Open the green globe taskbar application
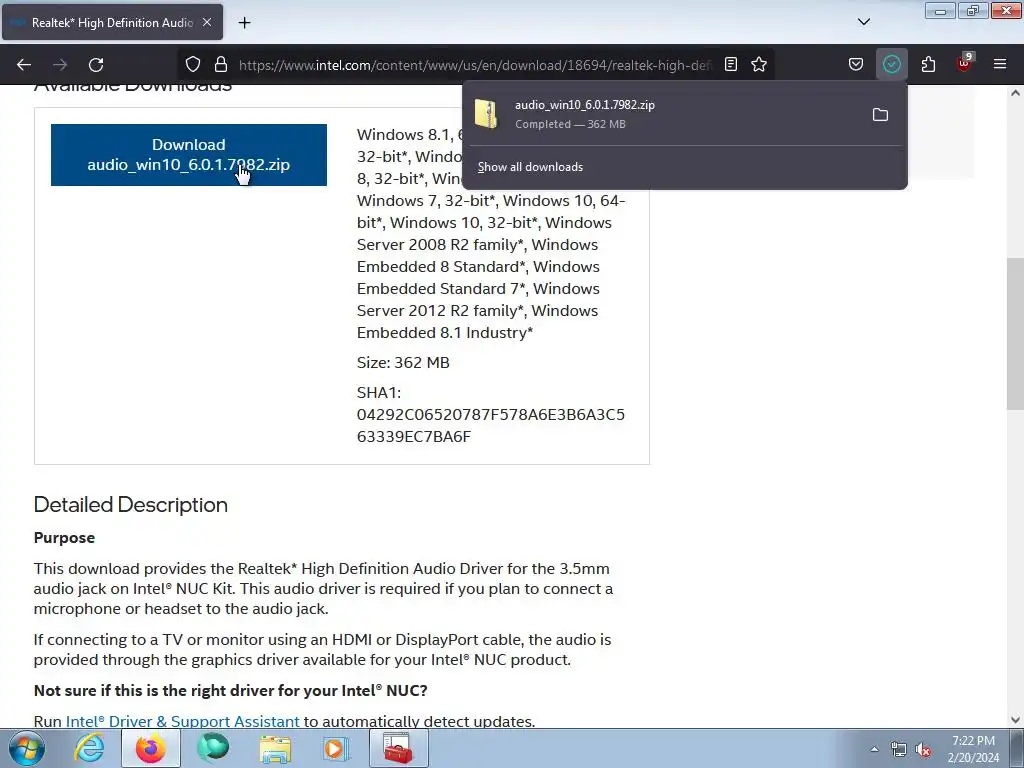Image resolution: width=1024 pixels, height=768 pixels. [x=213, y=748]
